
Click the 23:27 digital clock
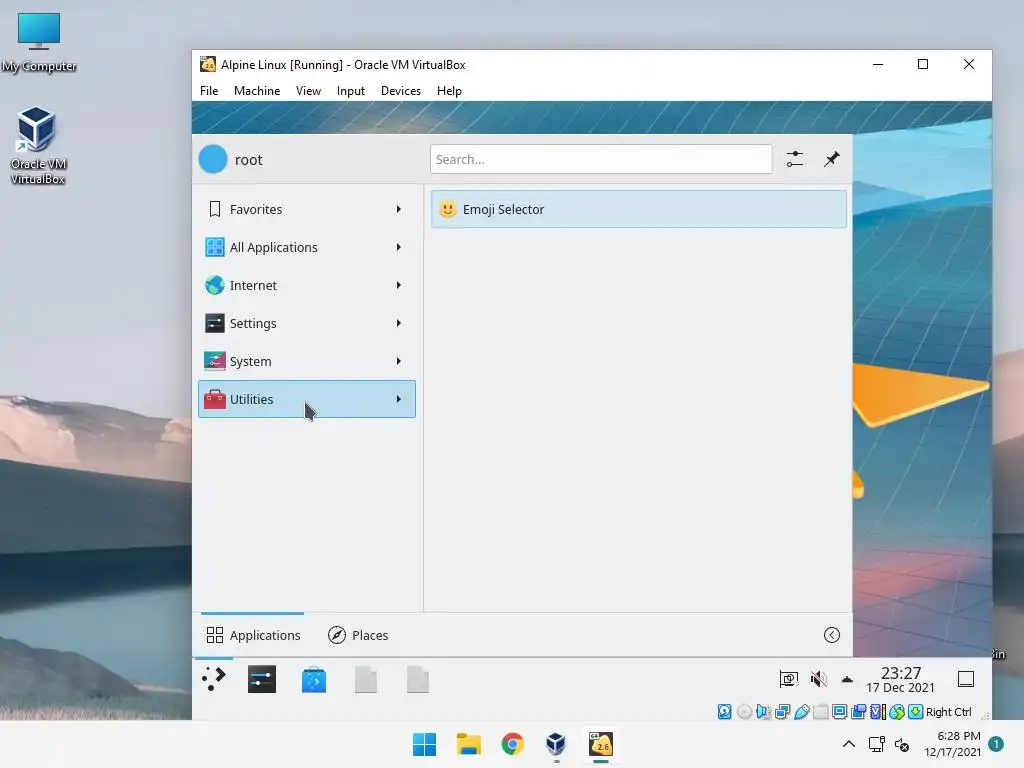901,673
